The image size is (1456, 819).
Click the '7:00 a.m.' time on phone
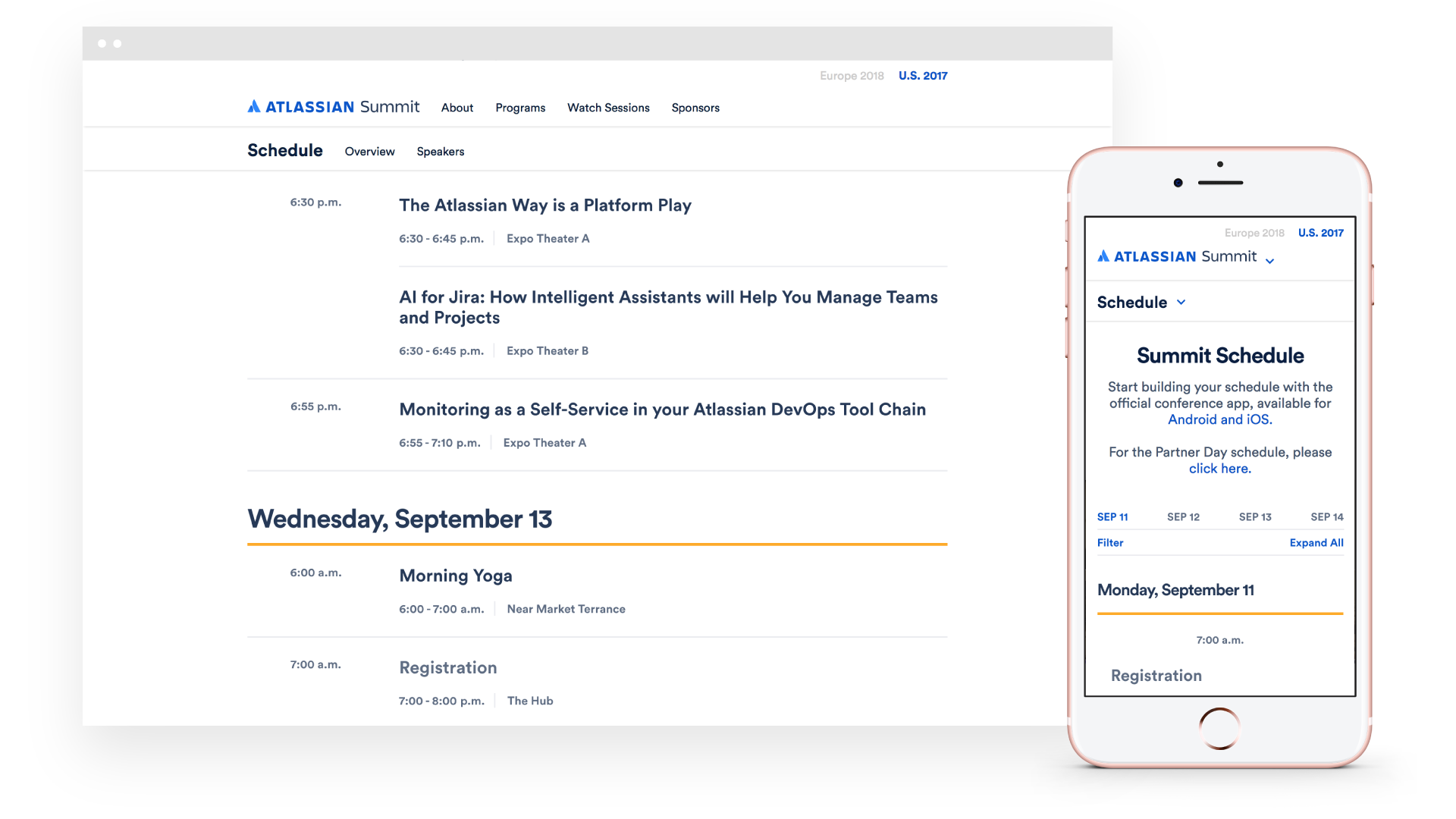pos(1219,641)
